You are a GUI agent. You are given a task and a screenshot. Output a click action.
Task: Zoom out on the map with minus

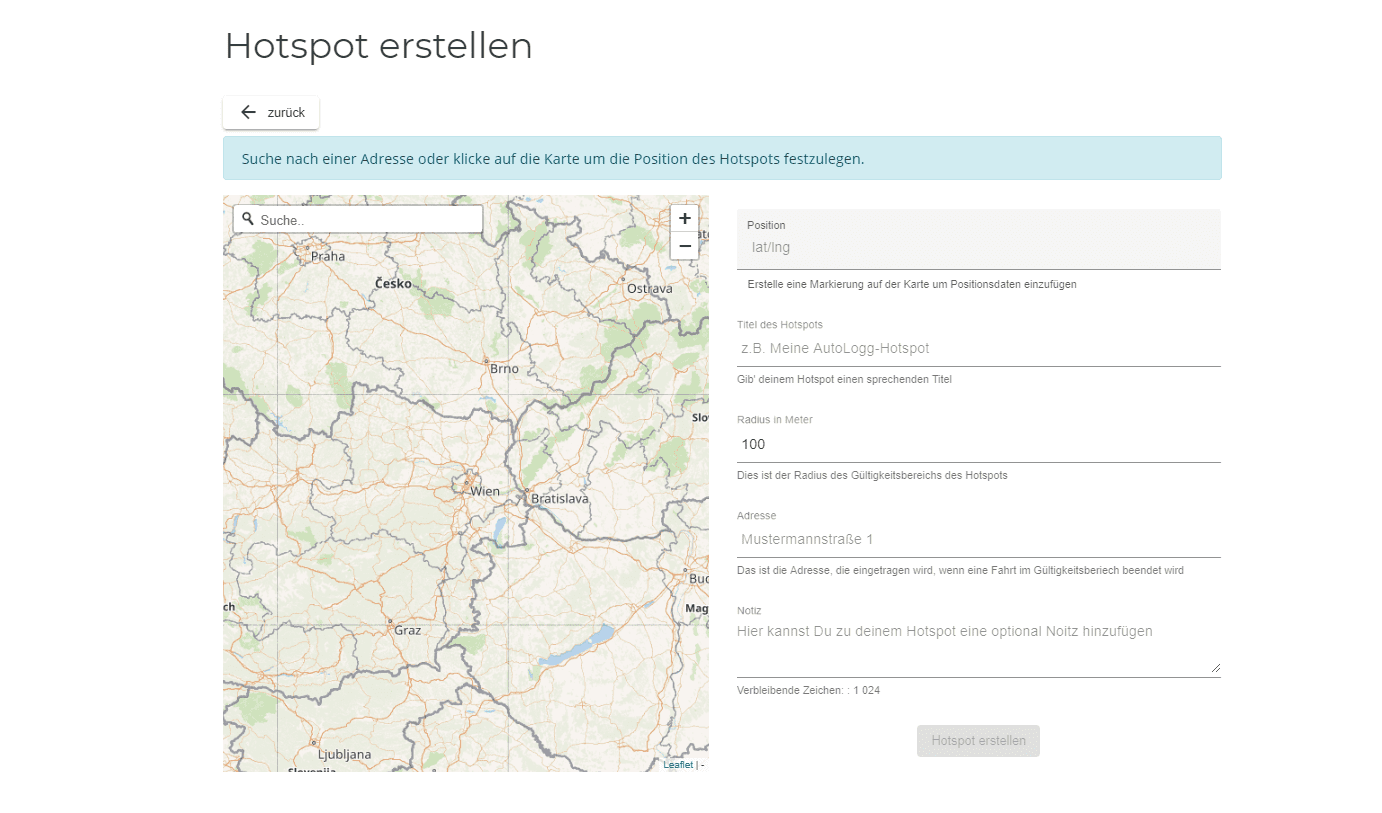point(684,246)
